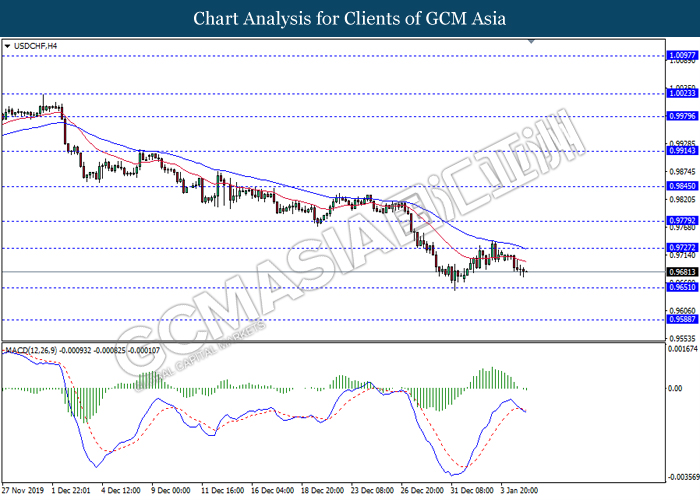Viewport: 700px width, 500px height.
Task: Click the 0.99796 price level label
Action: coord(681,116)
